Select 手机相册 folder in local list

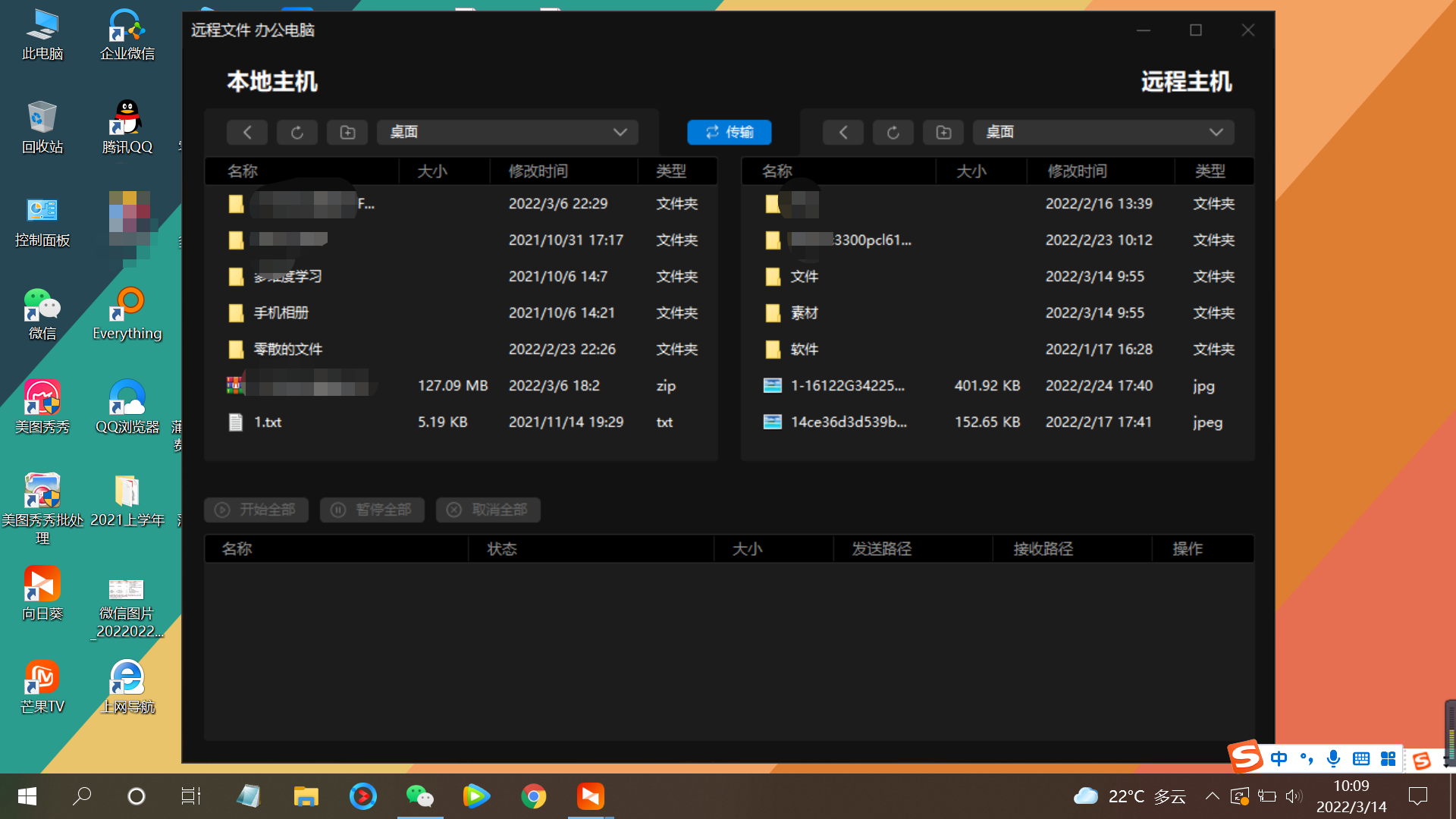click(281, 312)
